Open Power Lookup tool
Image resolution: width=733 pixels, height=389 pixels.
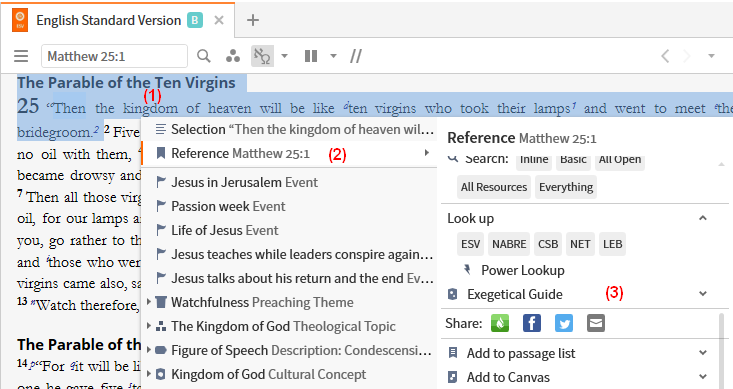tap(523, 270)
